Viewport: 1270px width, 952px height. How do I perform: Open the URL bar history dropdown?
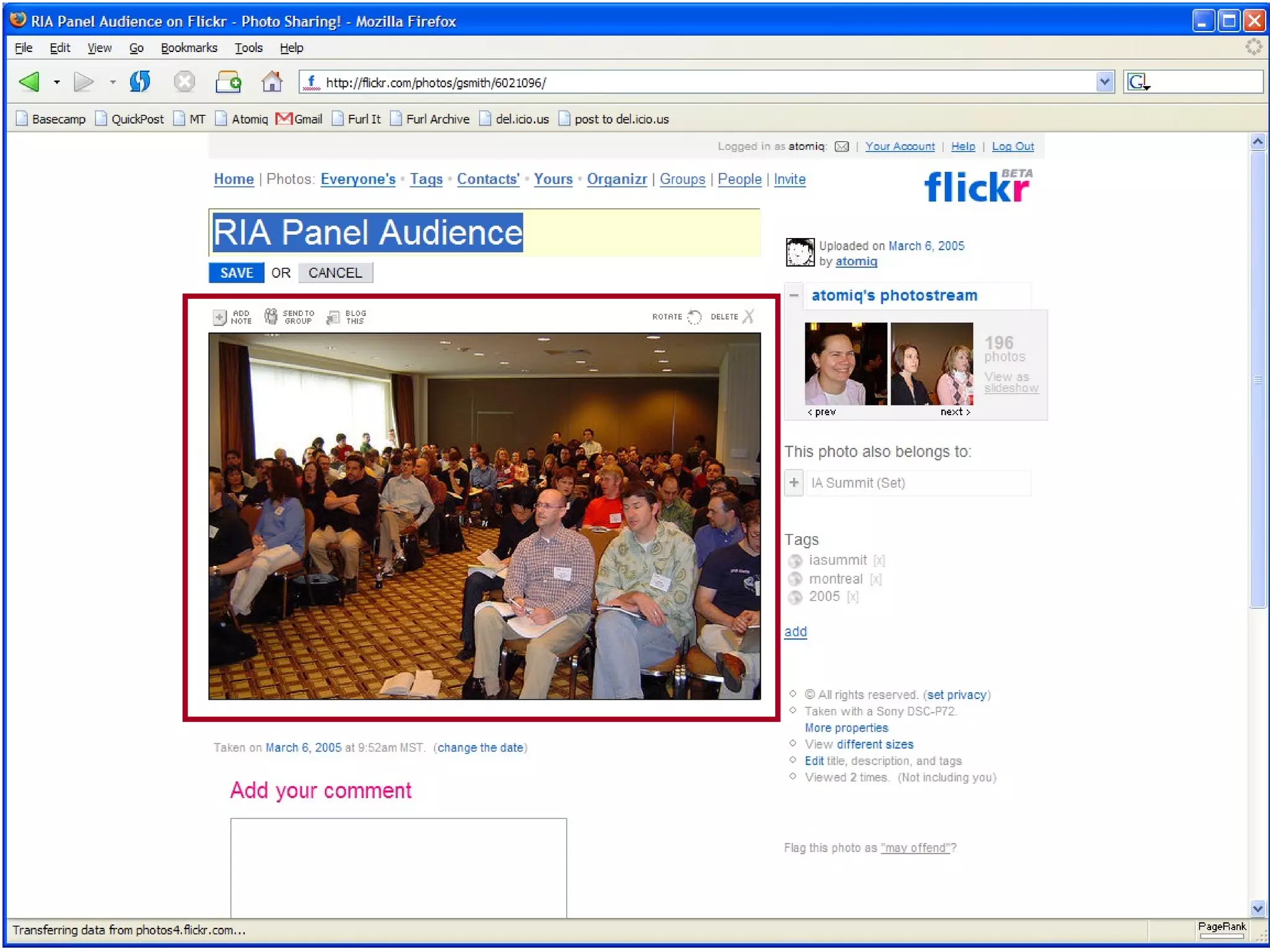[1104, 82]
